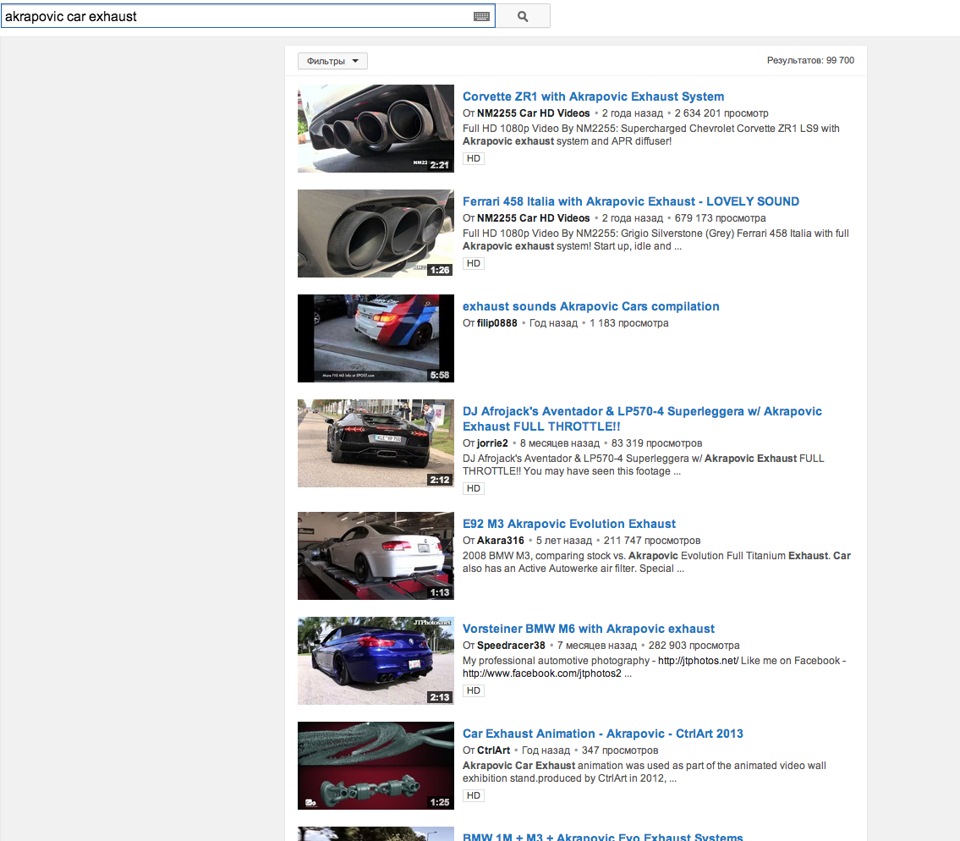Click the '679 173 просмотра' view count
The image size is (960, 841).
click(x=720, y=218)
